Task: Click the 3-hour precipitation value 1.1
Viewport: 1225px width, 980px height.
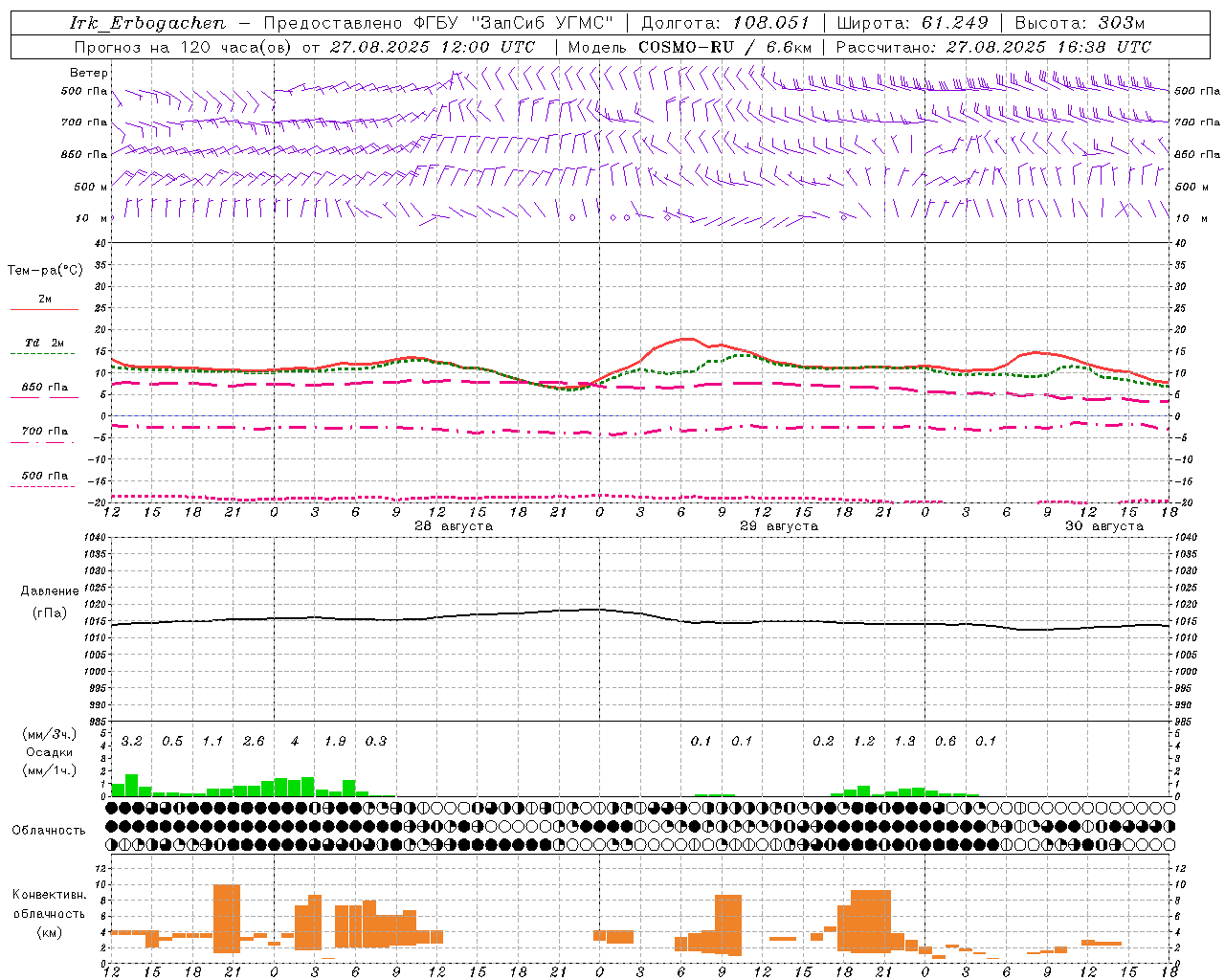Action: [x=212, y=741]
